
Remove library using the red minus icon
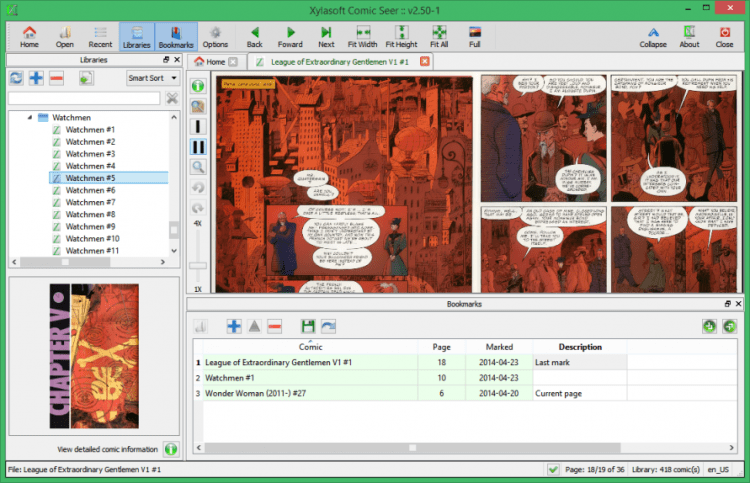pyautogui.click(x=57, y=78)
